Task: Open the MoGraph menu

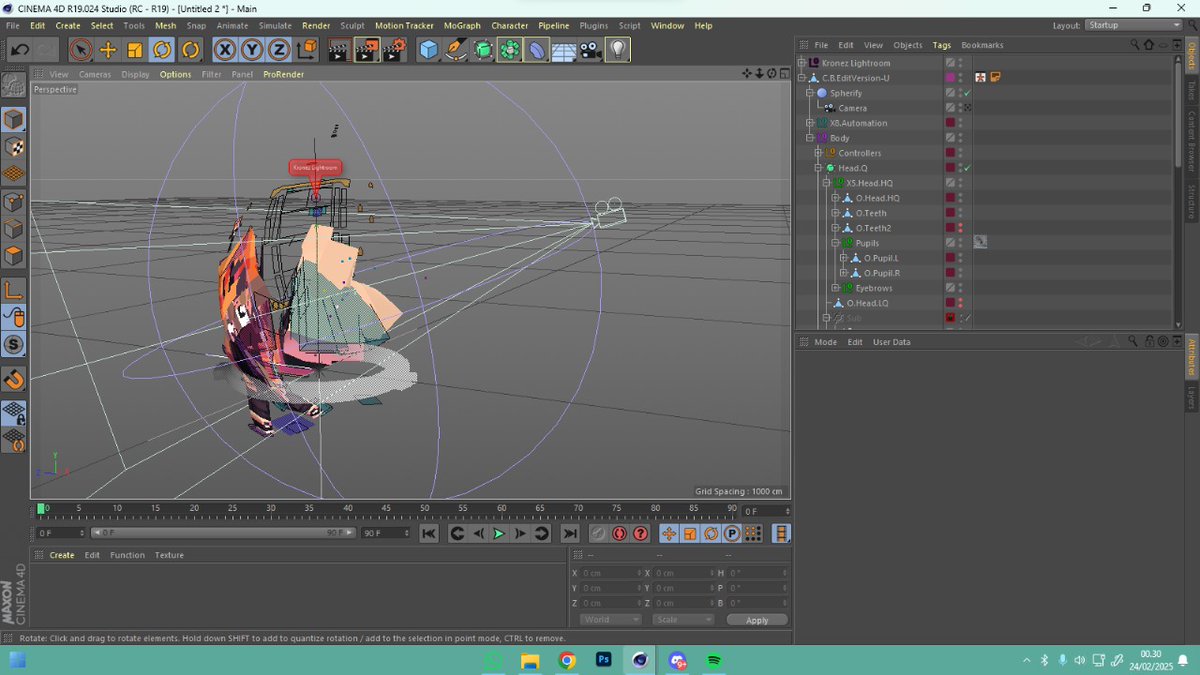Action: pyautogui.click(x=462, y=25)
